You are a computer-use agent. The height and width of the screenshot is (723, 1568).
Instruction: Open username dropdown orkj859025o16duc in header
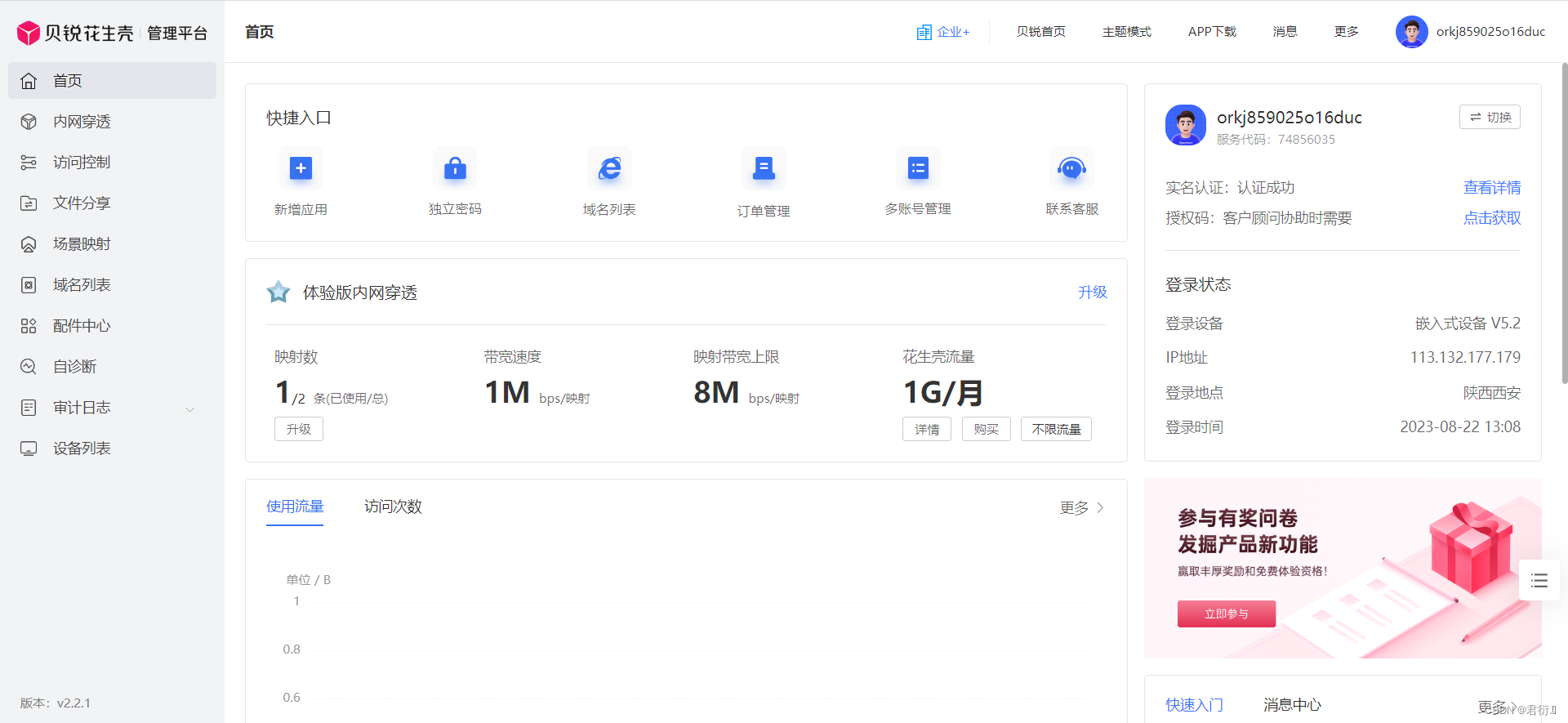[1490, 32]
